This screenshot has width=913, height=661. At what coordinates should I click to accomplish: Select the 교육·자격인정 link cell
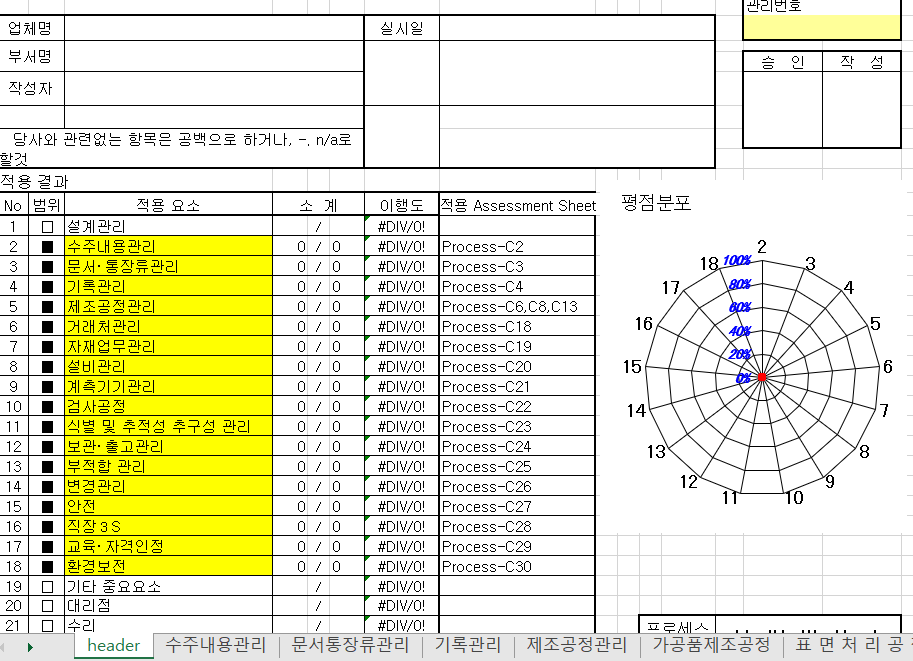click(x=168, y=546)
